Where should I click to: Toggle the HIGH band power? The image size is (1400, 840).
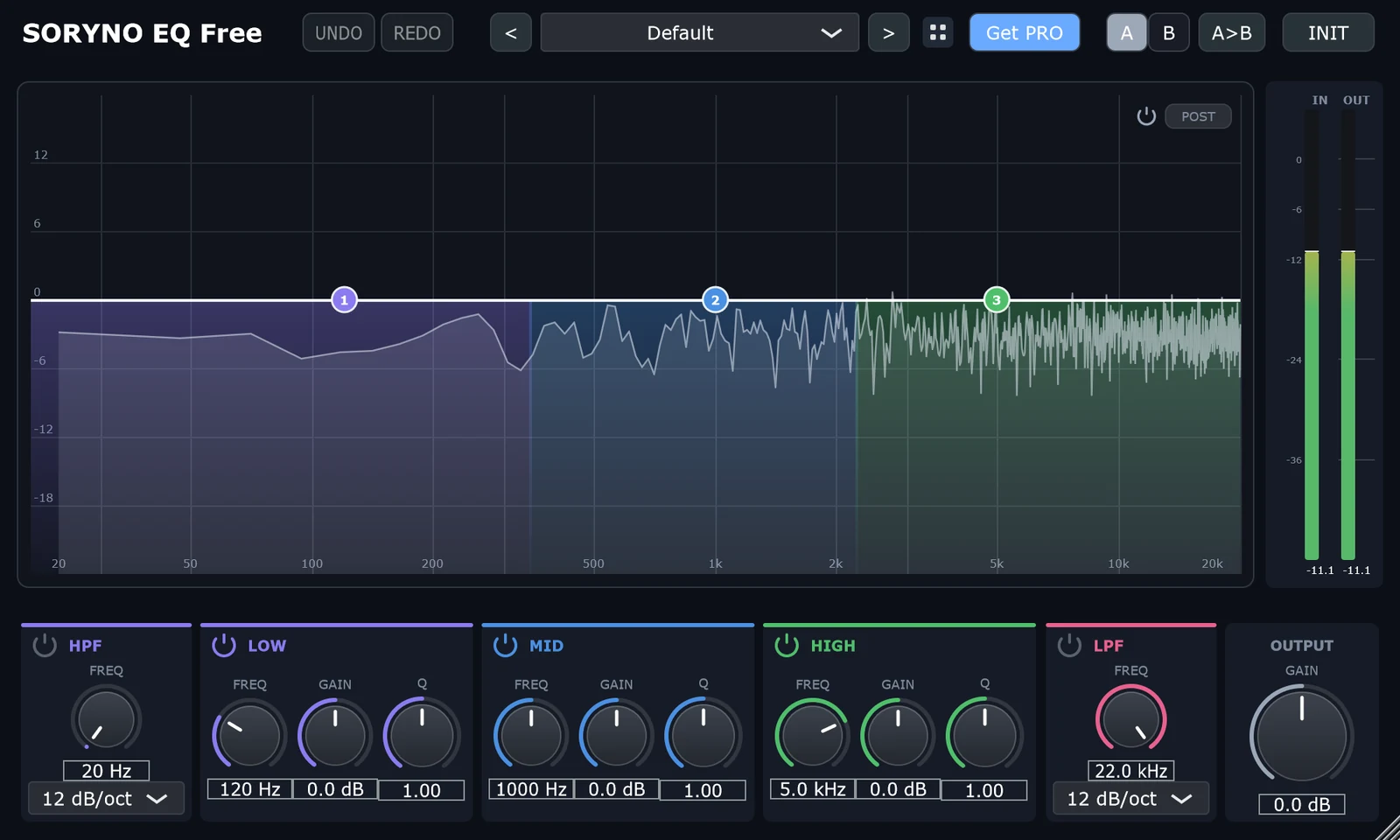[787, 645]
